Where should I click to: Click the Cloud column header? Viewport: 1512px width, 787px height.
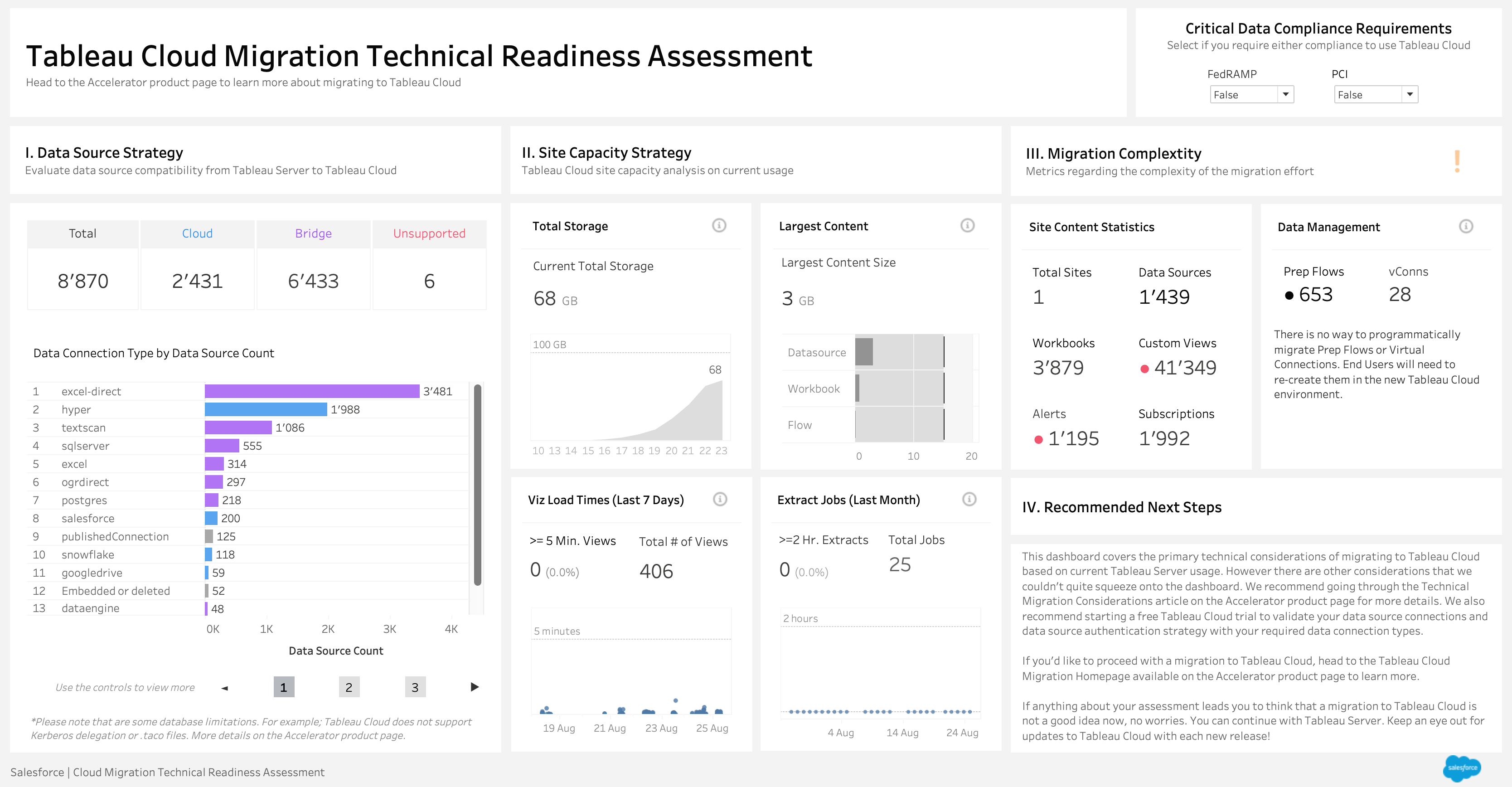tap(197, 233)
